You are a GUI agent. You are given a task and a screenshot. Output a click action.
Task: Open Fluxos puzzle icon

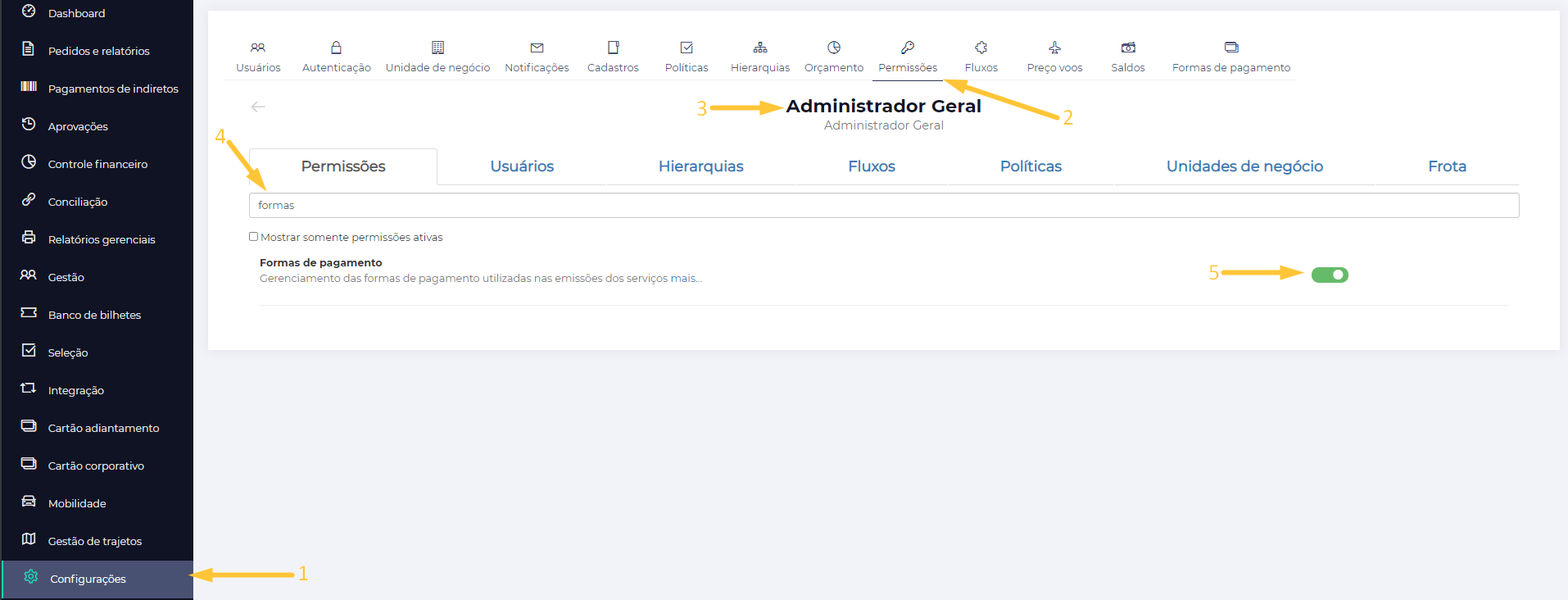pyautogui.click(x=981, y=48)
